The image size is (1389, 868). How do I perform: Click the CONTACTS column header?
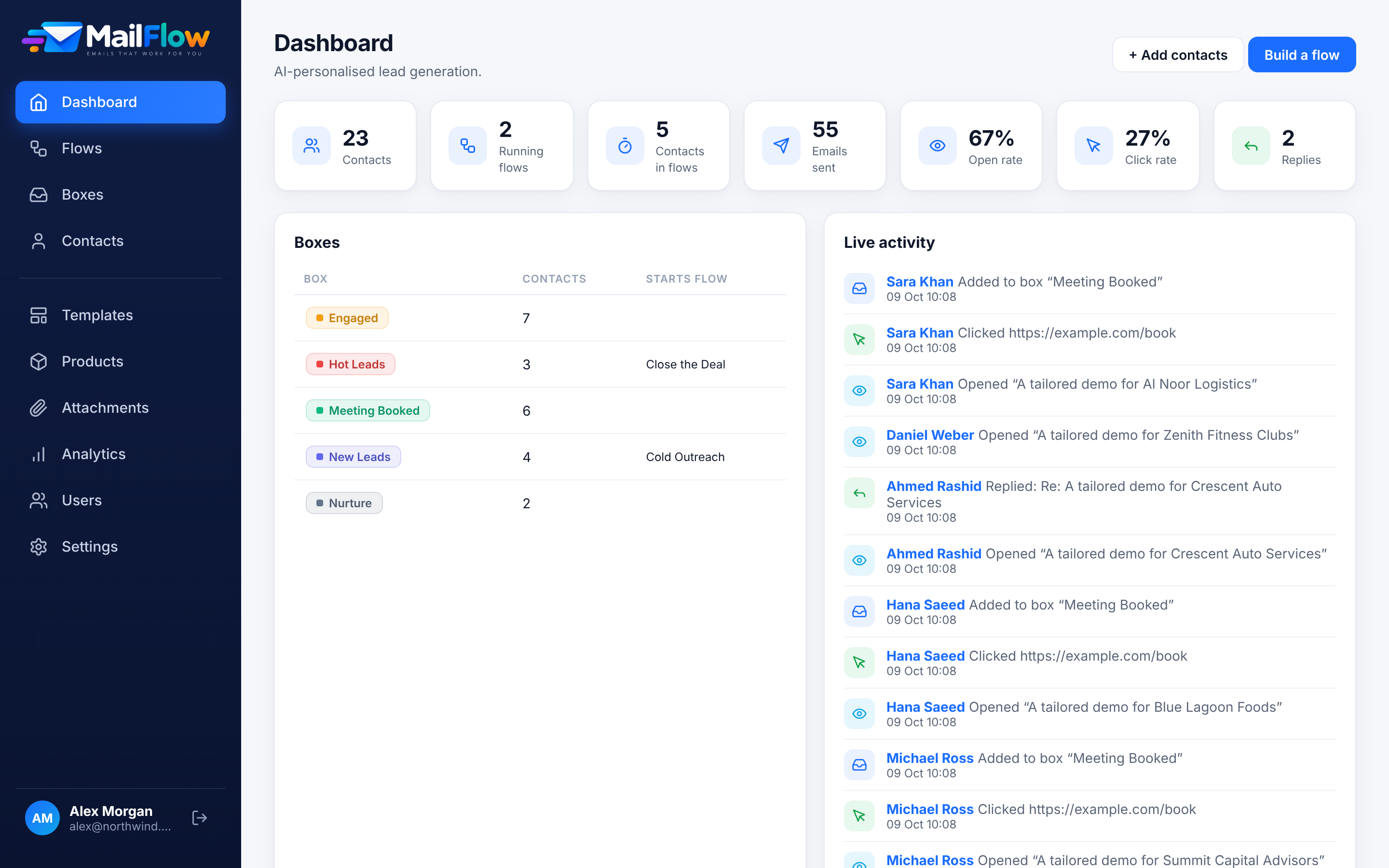tap(554, 279)
